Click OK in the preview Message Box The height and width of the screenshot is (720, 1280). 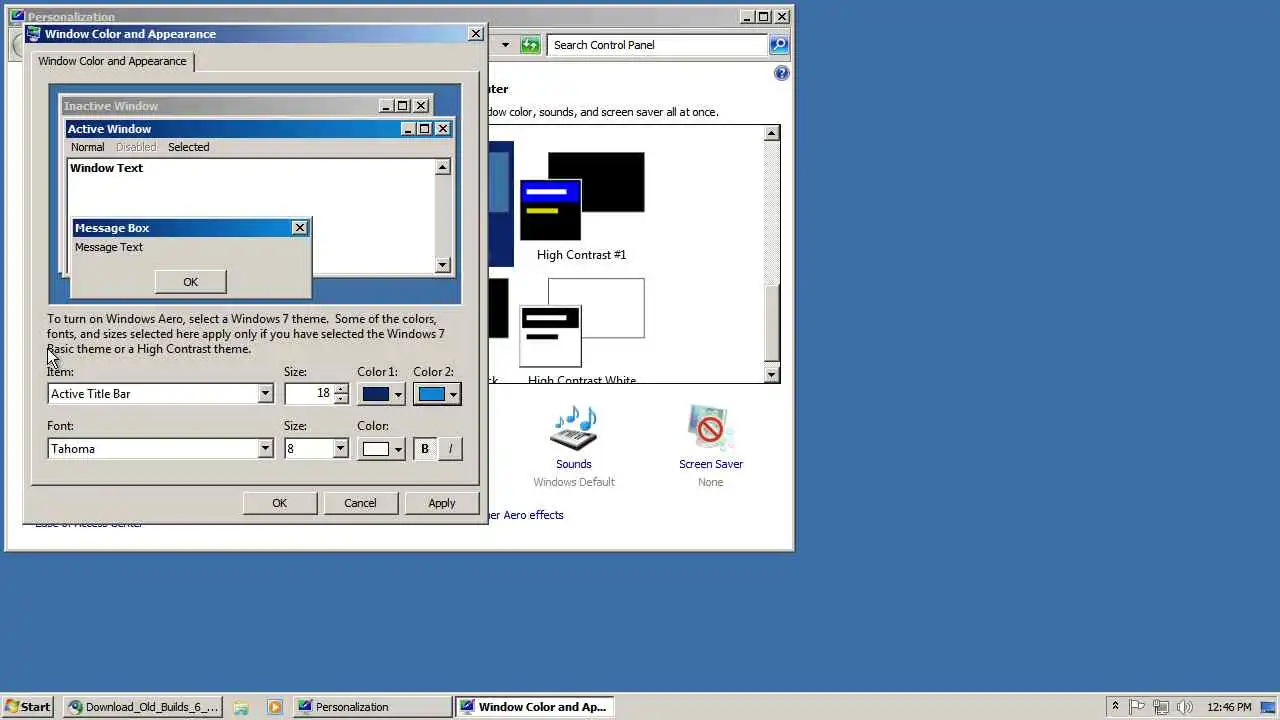point(190,282)
